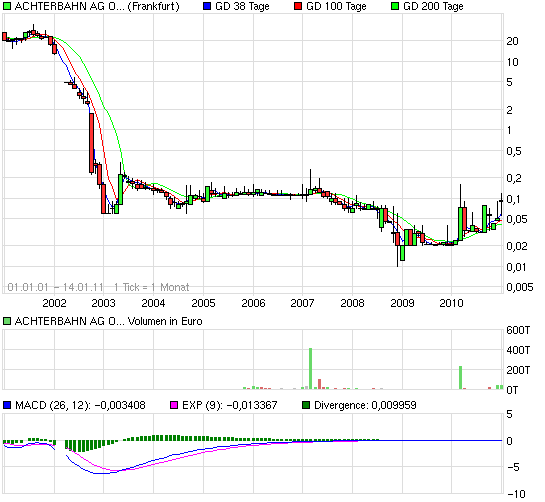The width and height of the screenshot is (545, 502).
Task: Click the 2008 year label on the time axis
Action: [x=352, y=303]
